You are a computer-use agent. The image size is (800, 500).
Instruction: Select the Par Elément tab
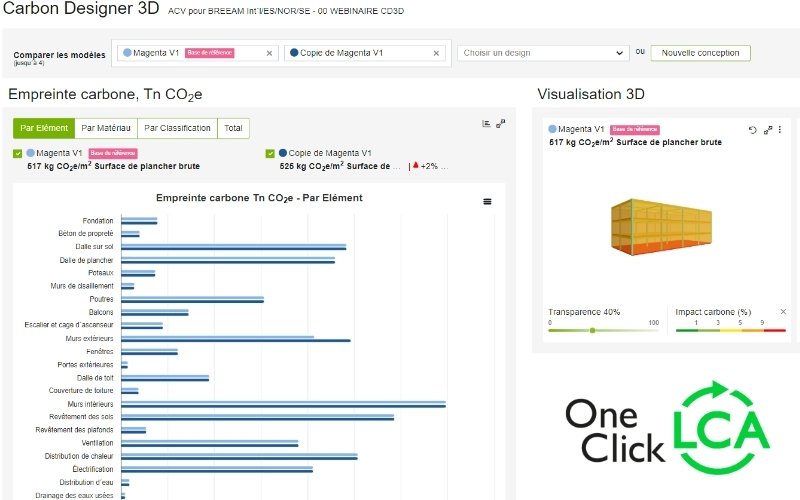tap(44, 128)
